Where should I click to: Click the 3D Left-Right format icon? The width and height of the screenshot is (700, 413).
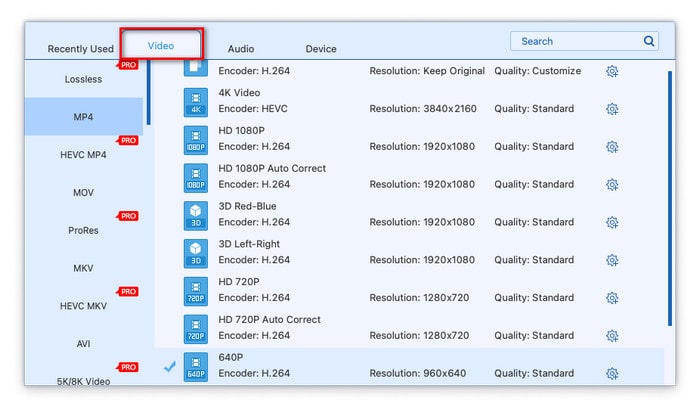coord(196,253)
